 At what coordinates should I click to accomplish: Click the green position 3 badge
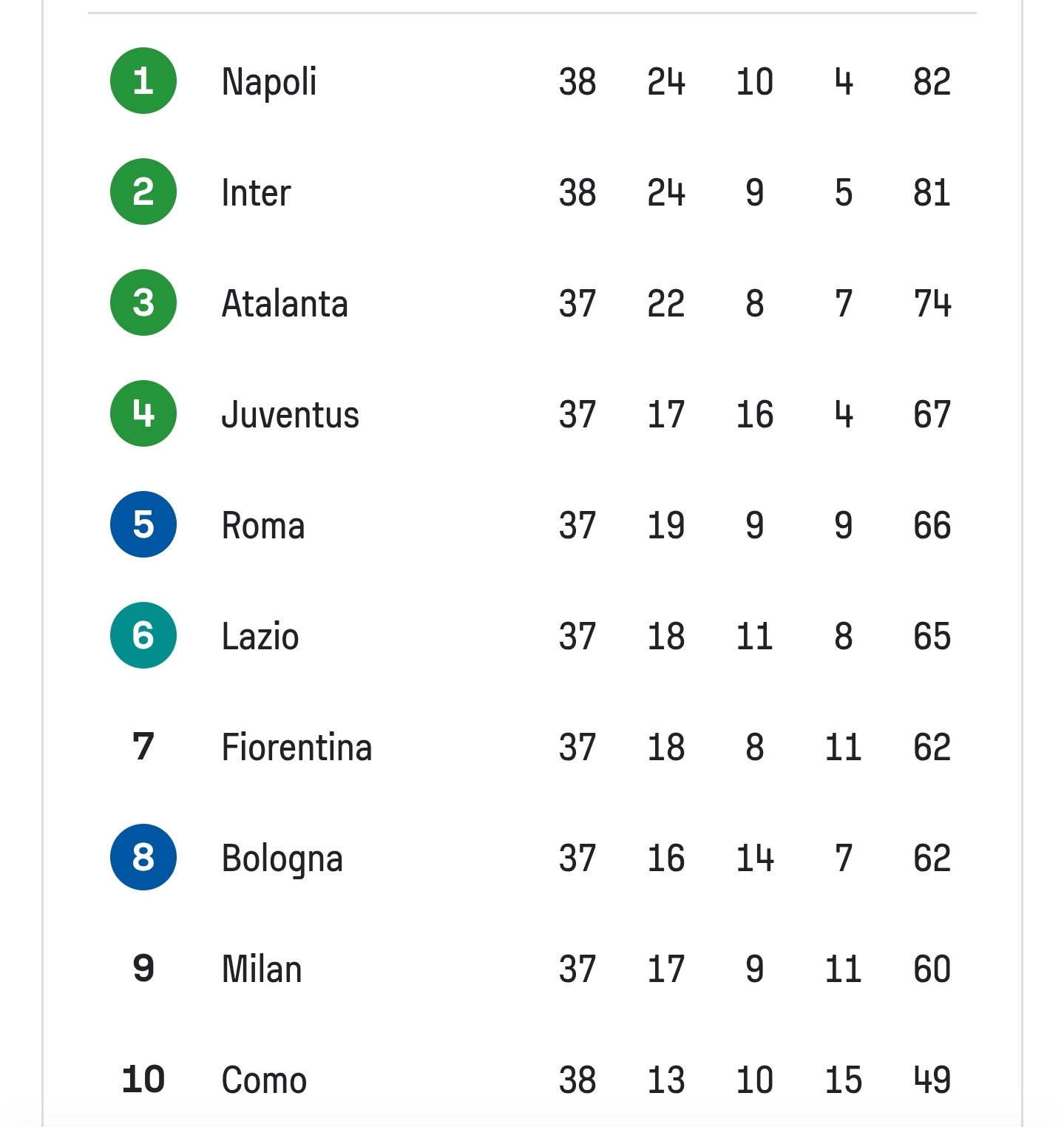click(143, 302)
